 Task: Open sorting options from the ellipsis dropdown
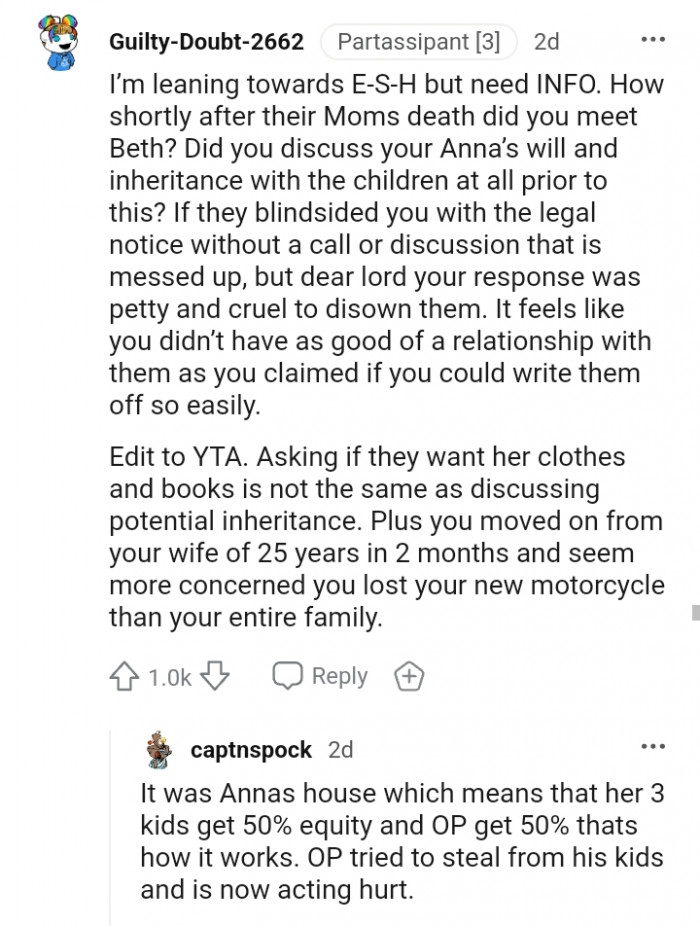coord(653,38)
